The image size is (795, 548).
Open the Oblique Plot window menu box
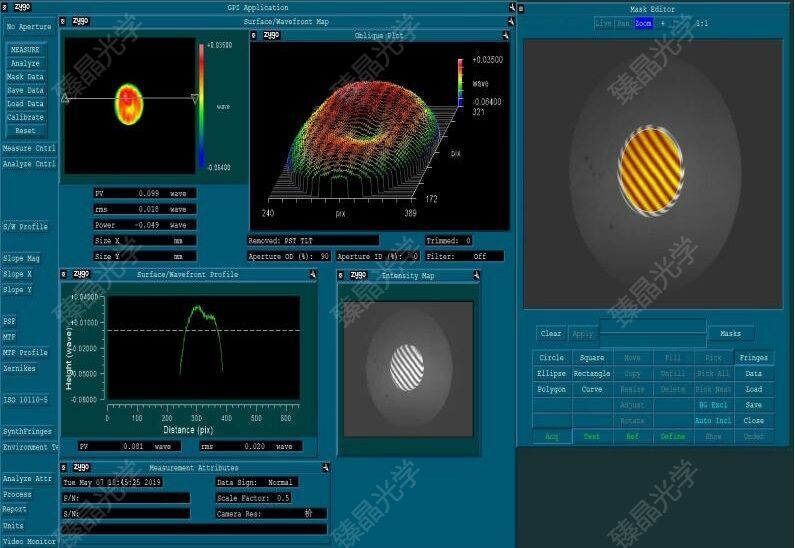pos(255,35)
